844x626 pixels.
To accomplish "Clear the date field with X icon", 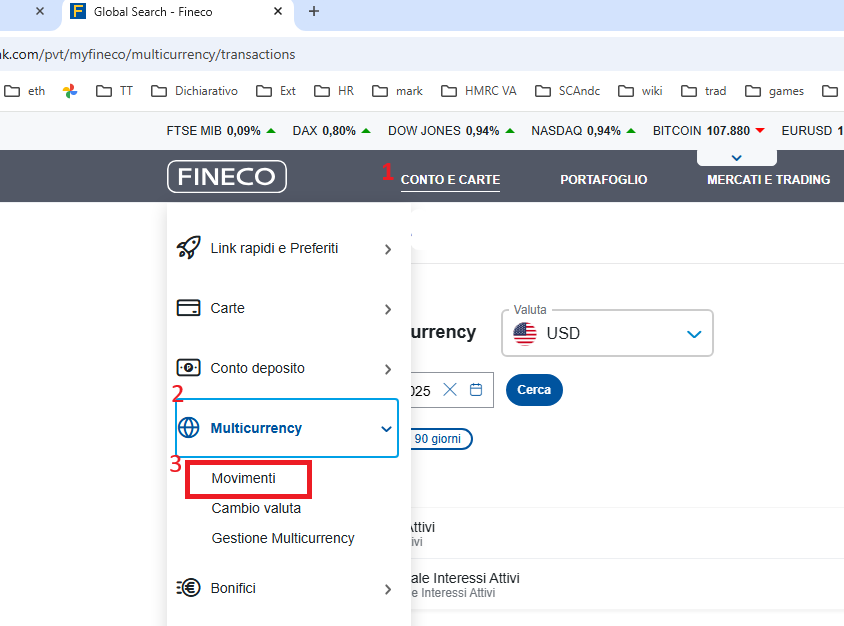I will 450,390.
